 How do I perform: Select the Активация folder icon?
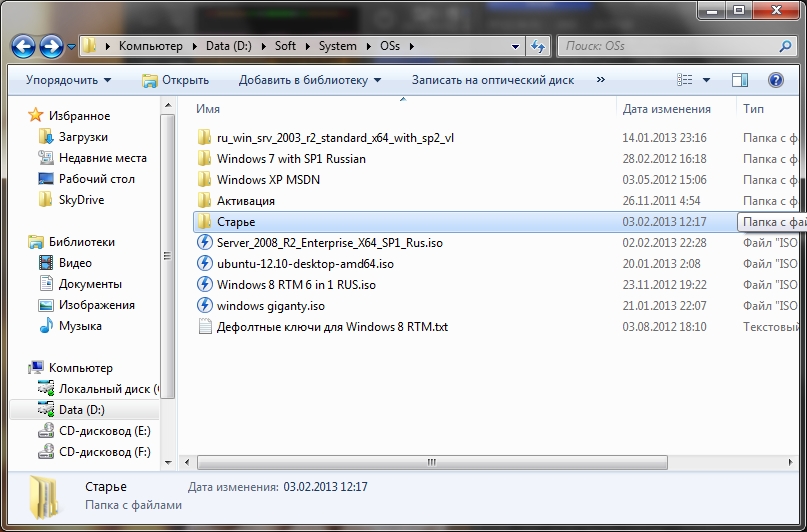[204, 201]
